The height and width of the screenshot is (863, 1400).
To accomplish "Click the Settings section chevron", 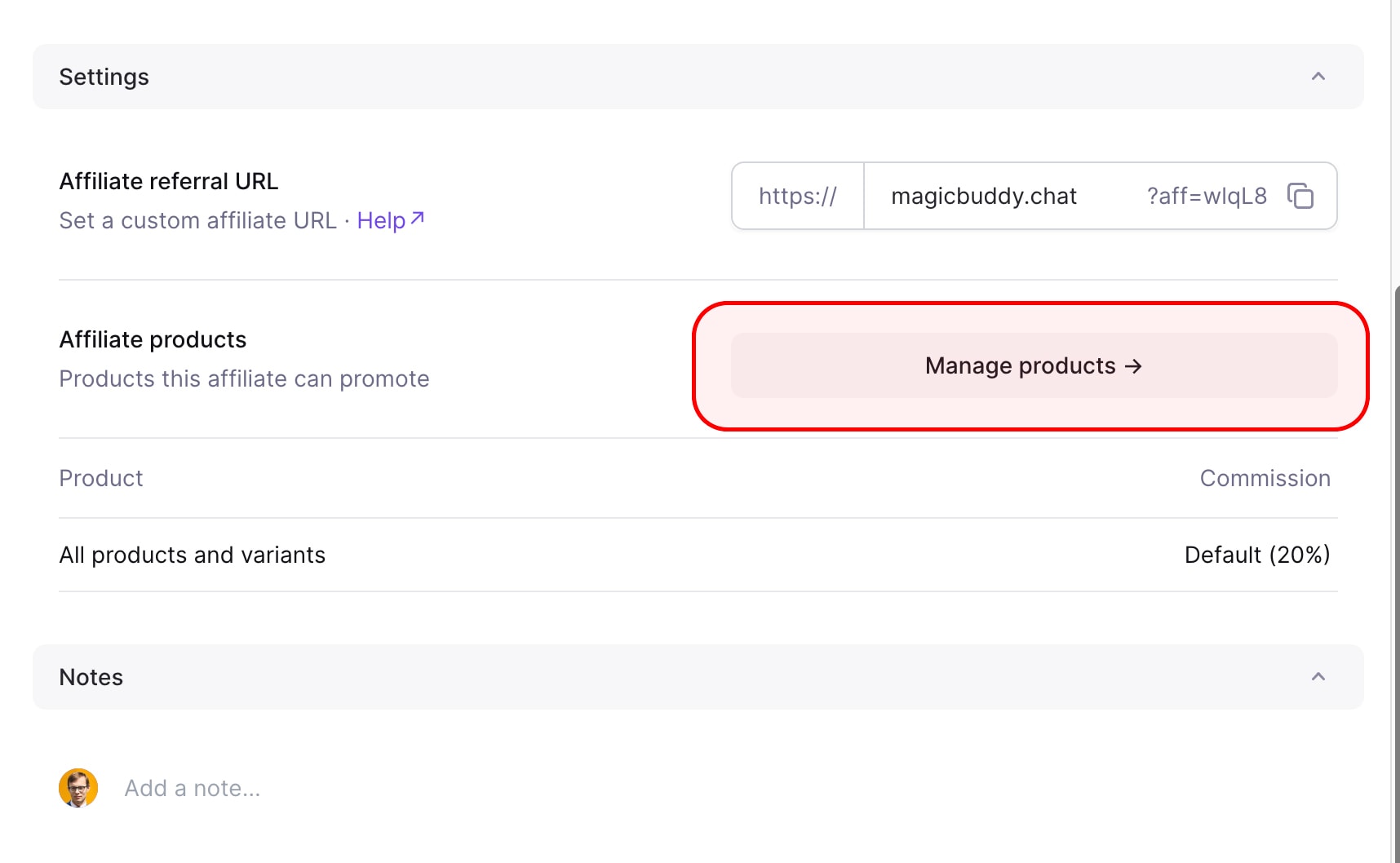I will click(x=1318, y=77).
